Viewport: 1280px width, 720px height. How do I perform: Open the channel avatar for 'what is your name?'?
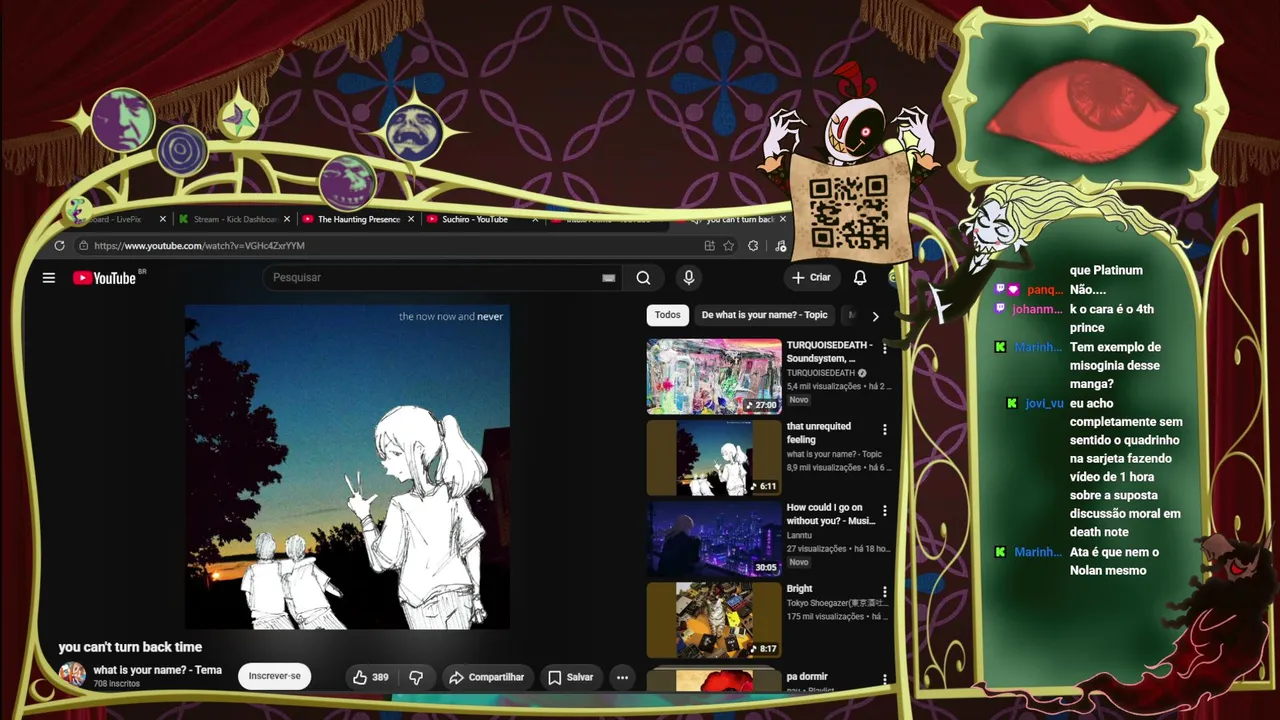click(x=73, y=675)
